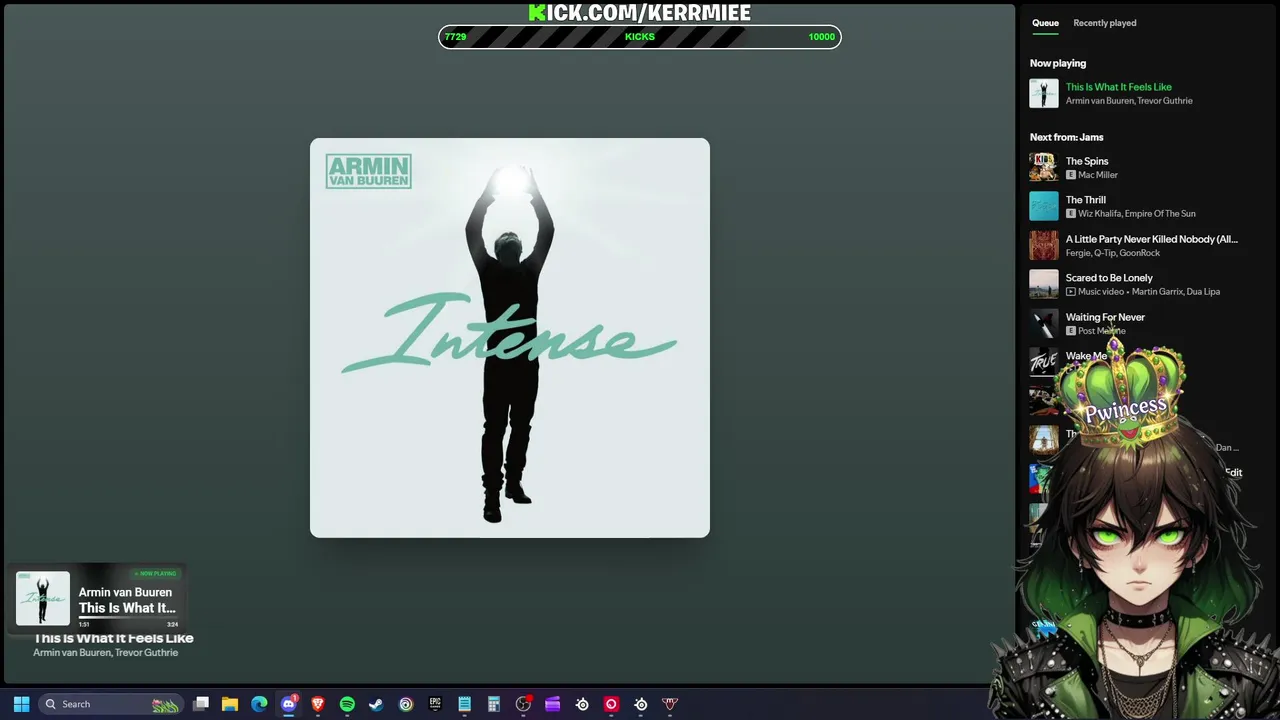
Task: Click The Thrill teal album thumbnail
Action: pyautogui.click(x=1044, y=206)
